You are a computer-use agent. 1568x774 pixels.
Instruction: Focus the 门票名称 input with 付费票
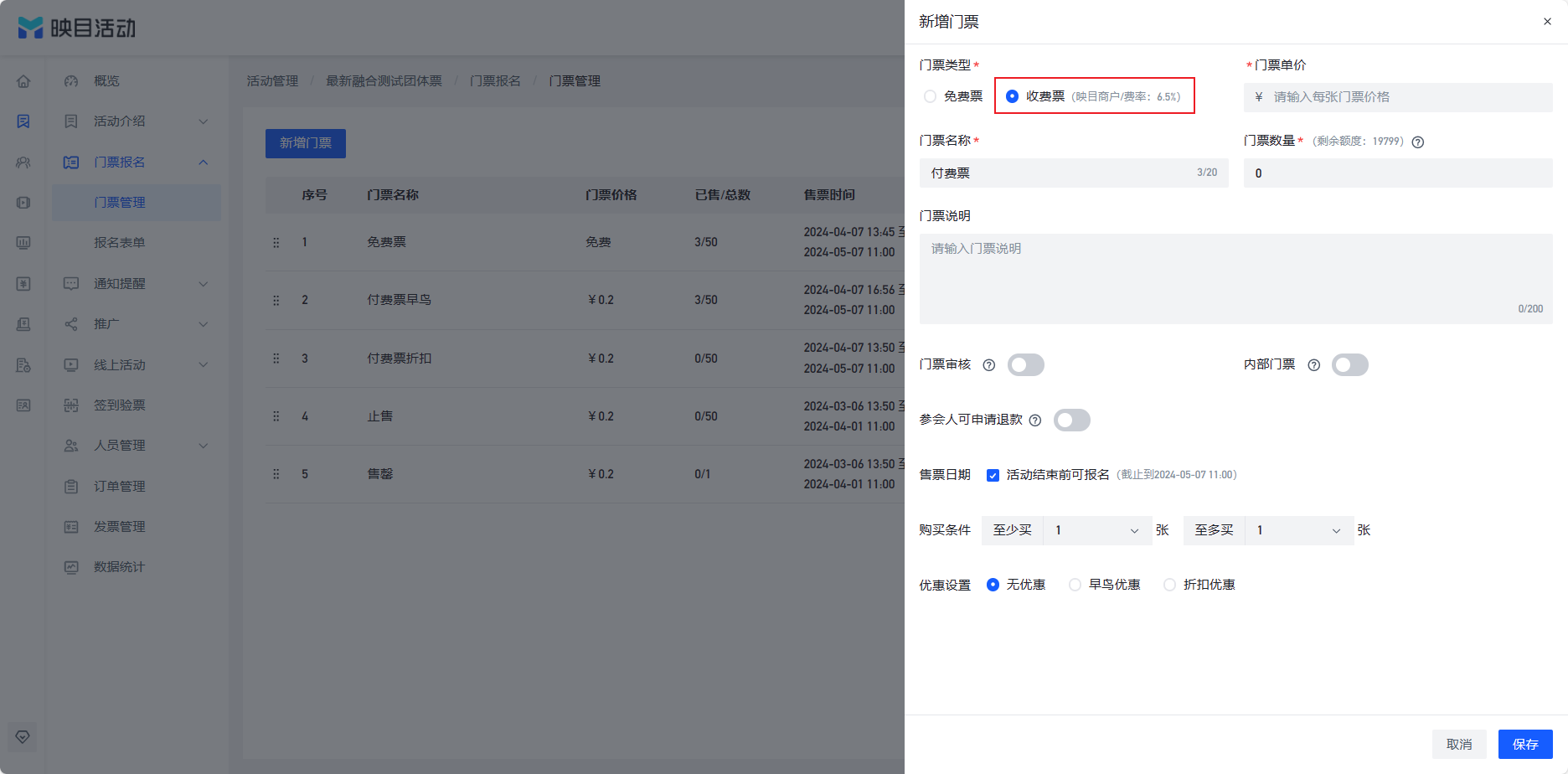[1074, 173]
